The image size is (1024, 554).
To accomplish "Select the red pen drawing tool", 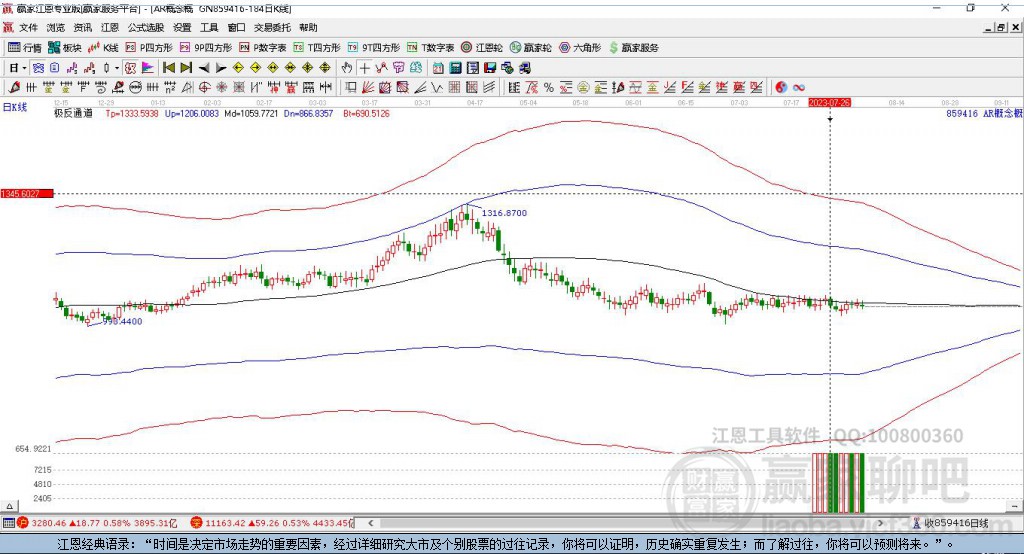I will (x=14, y=88).
